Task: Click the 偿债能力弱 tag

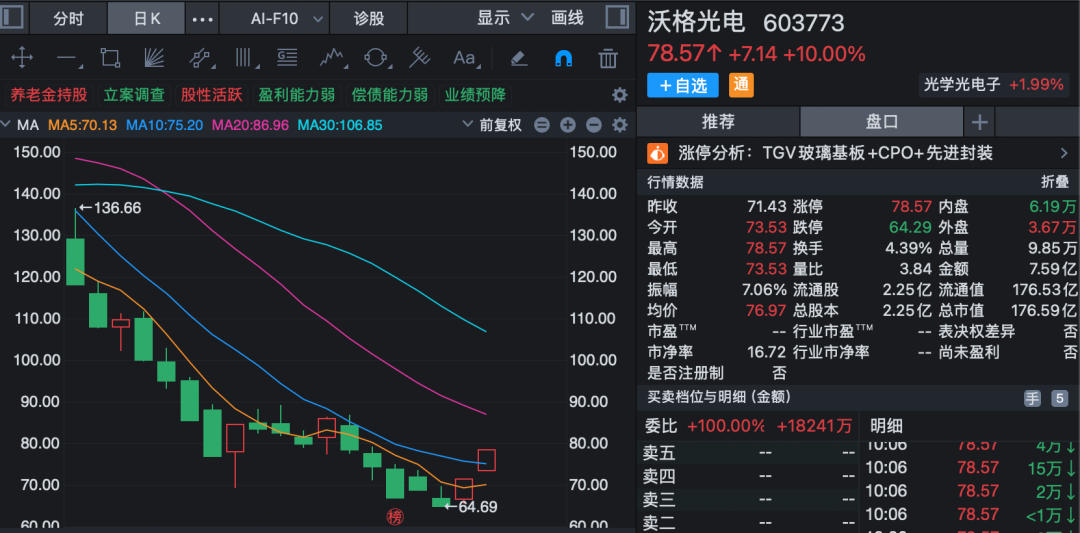Action: [x=390, y=94]
